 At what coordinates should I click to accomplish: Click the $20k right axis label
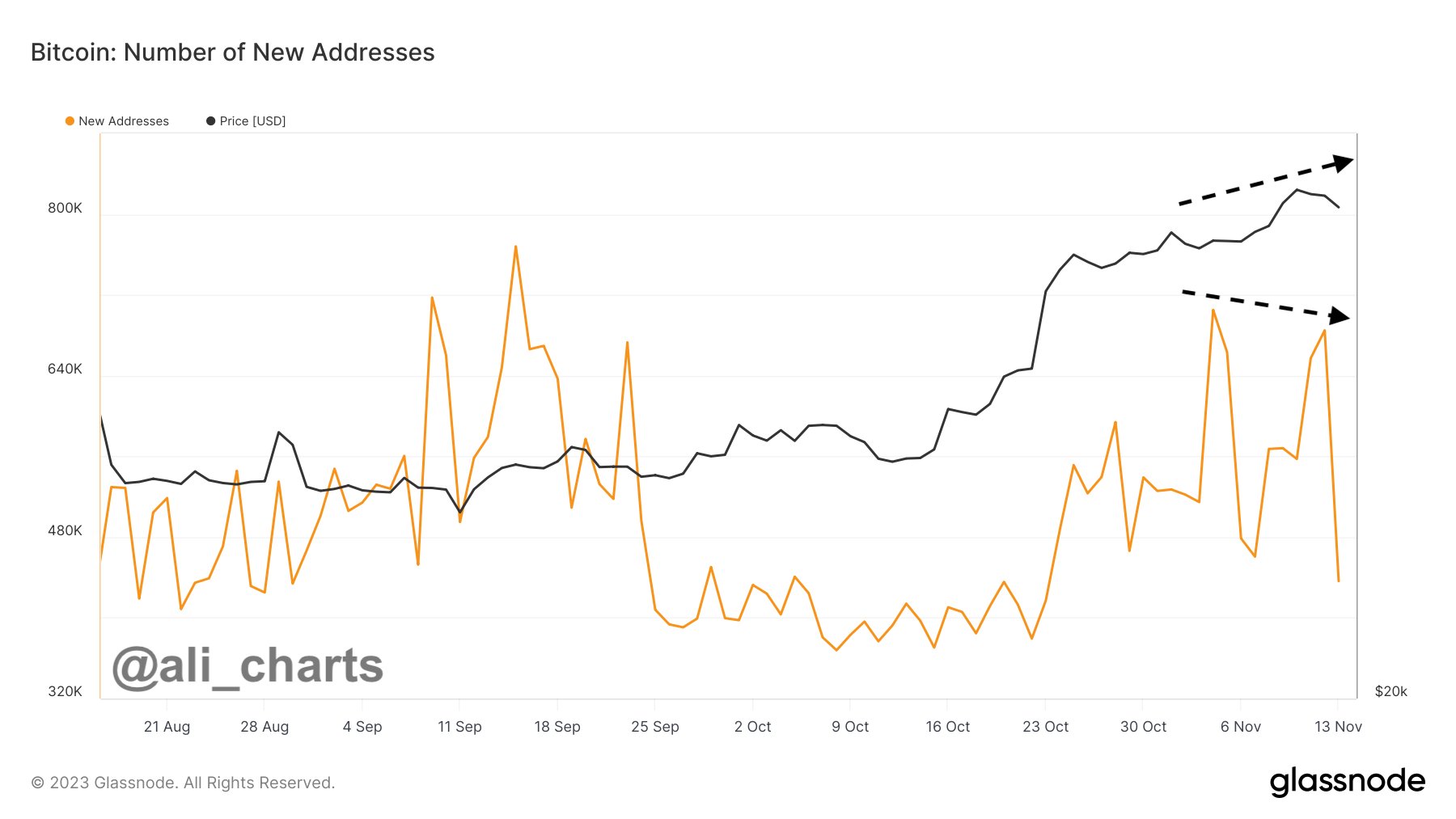(1390, 691)
